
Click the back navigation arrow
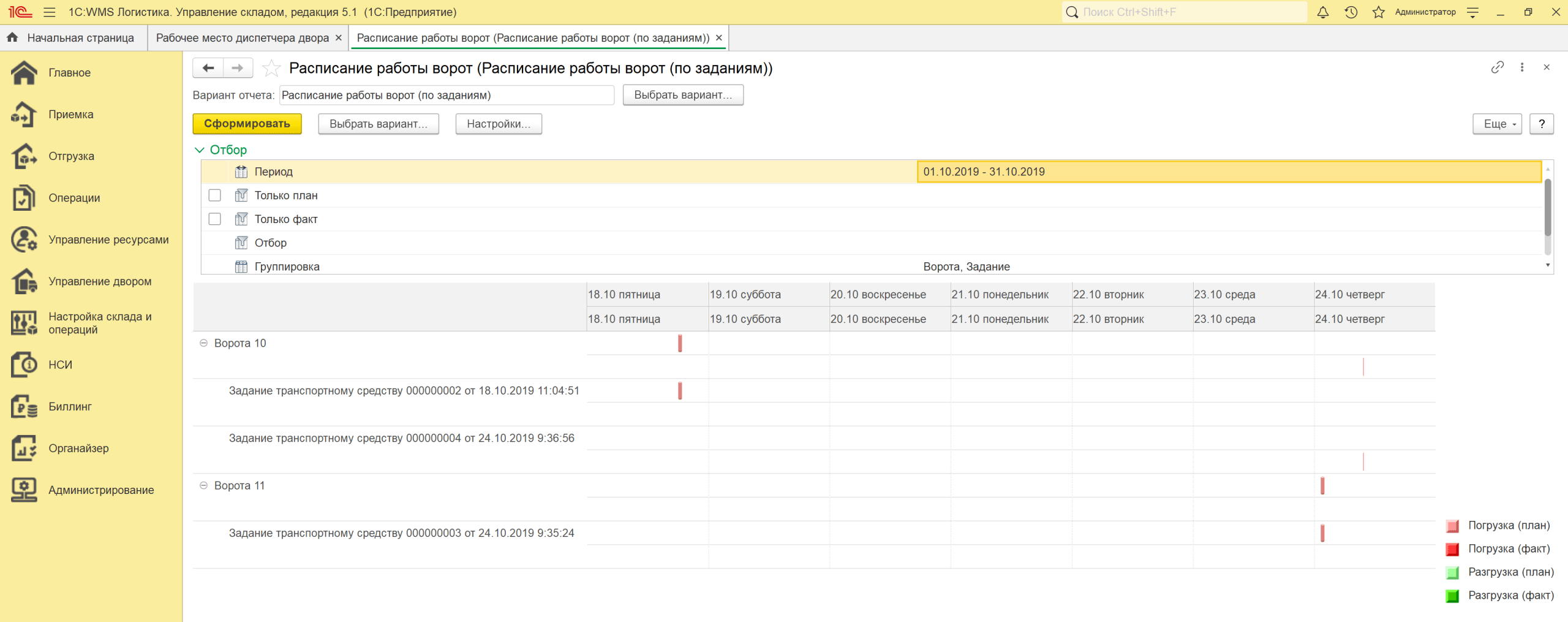point(208,68)
